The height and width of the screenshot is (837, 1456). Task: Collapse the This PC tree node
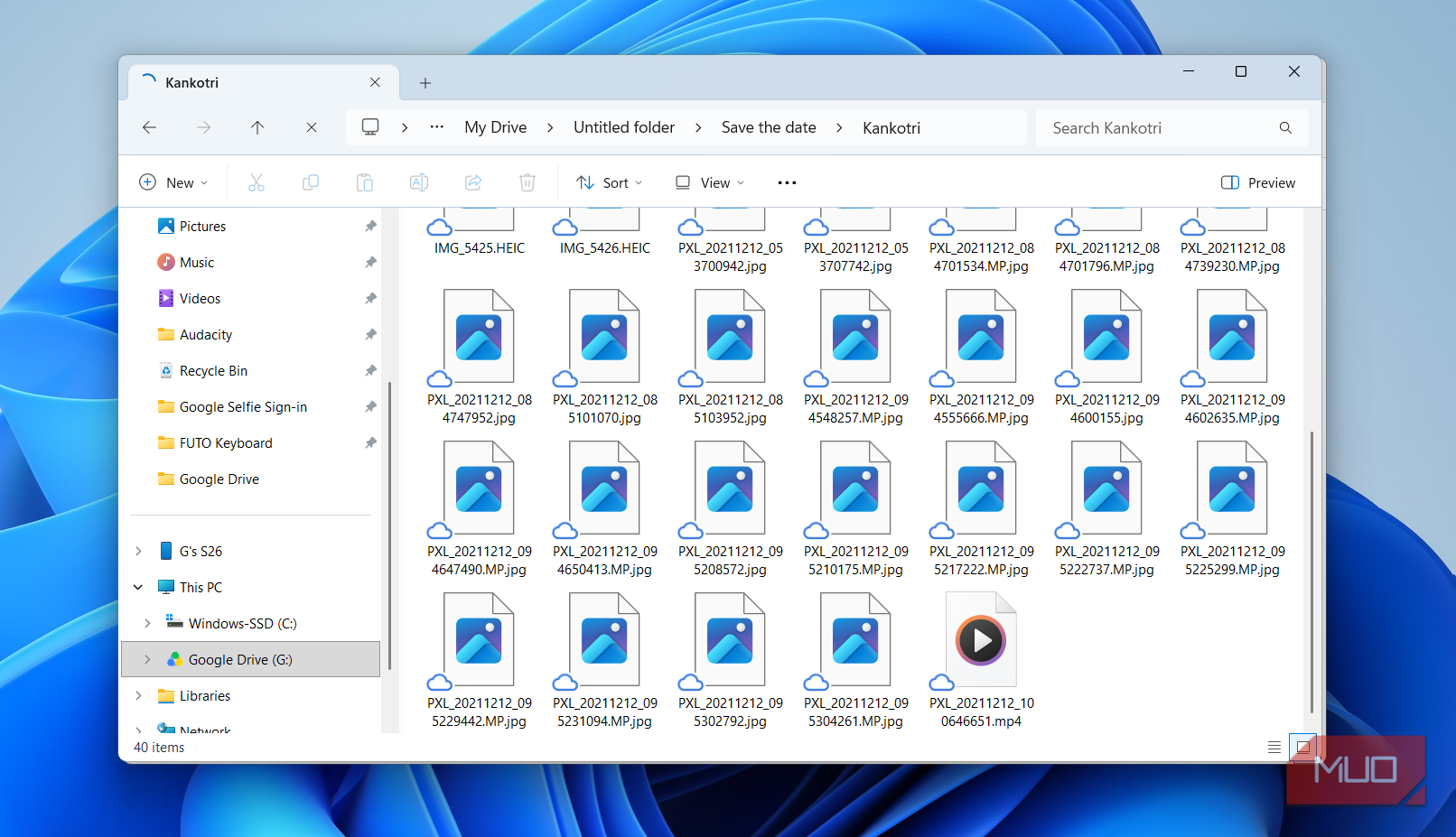[x=138, y=587]
